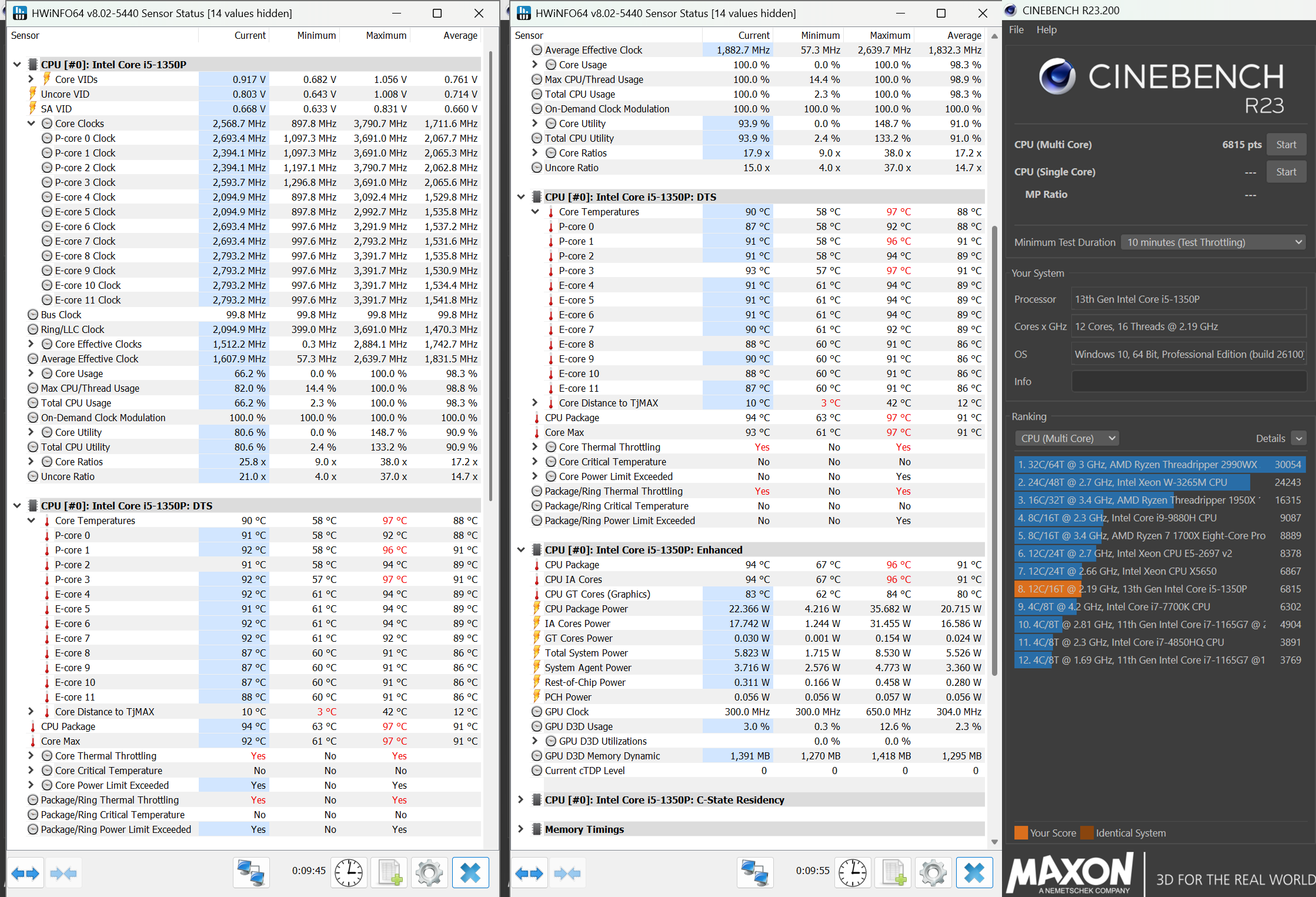Screen dimensions: 1316x897
Task: Expand Core Effective Clocks in left window
Action: click(31, 344)
